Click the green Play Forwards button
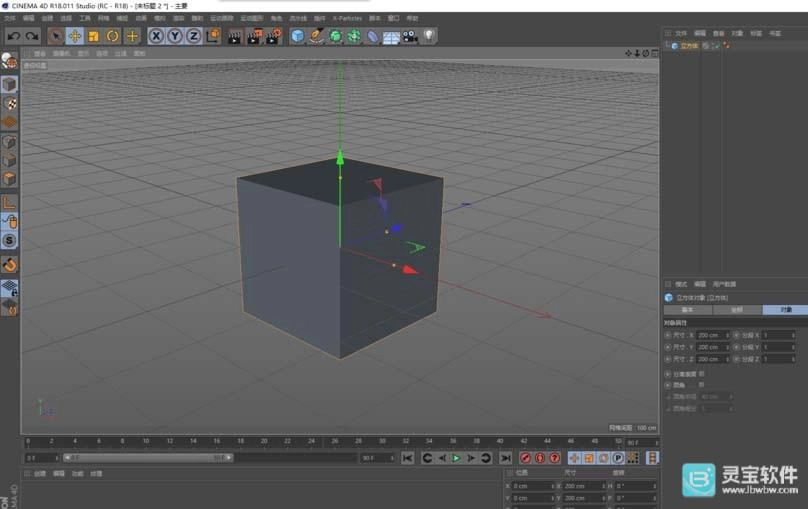The height and width of the screenshot is (509, 808). [x=456, y=458]
